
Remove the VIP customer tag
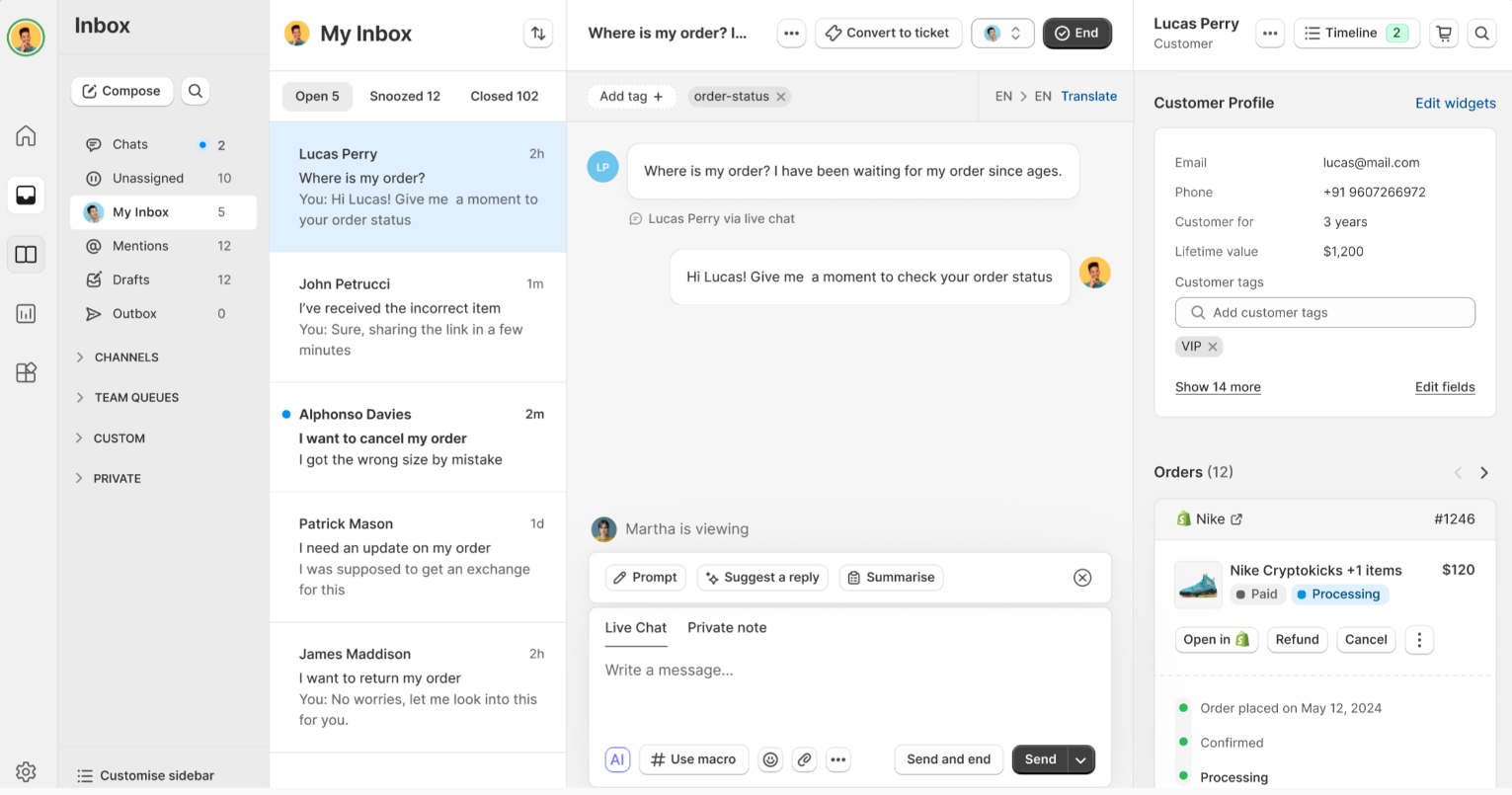(x=1213, y=347)
